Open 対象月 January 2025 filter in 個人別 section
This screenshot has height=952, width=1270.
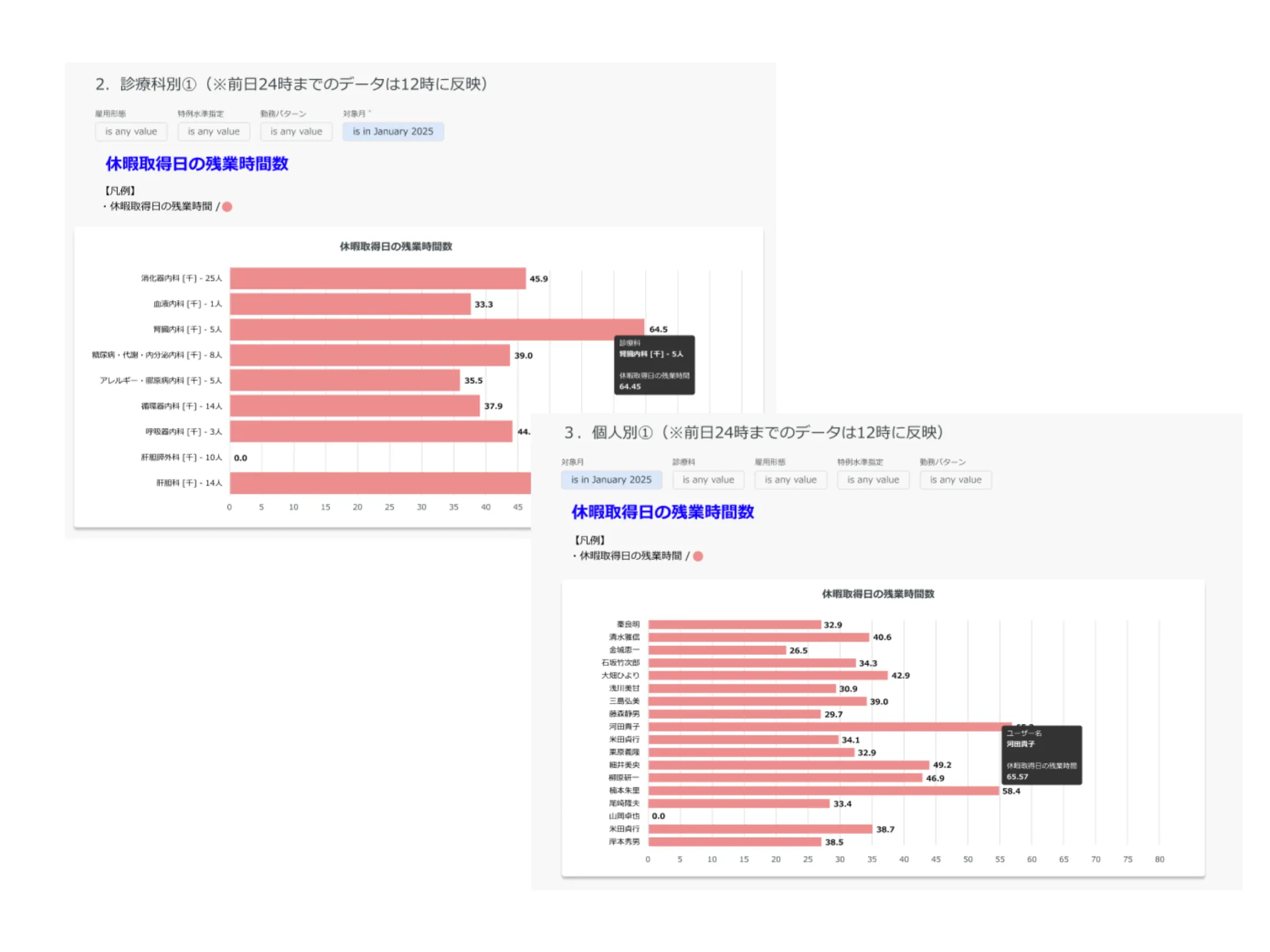pos(611,480)
